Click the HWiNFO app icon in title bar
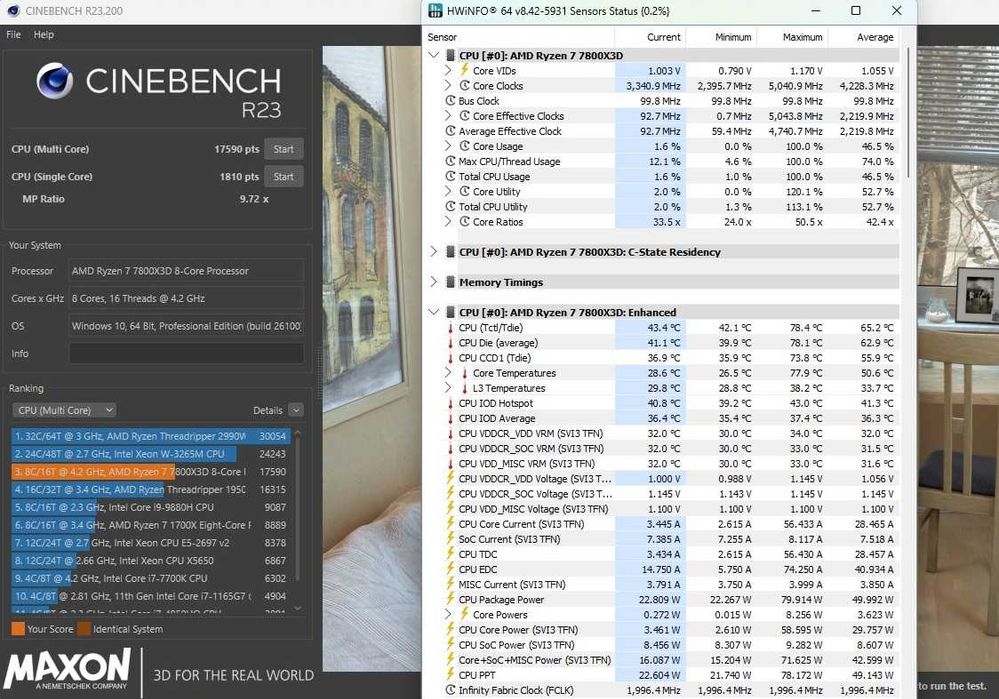This screenshot has width=999, height=699. pos(435,11)
